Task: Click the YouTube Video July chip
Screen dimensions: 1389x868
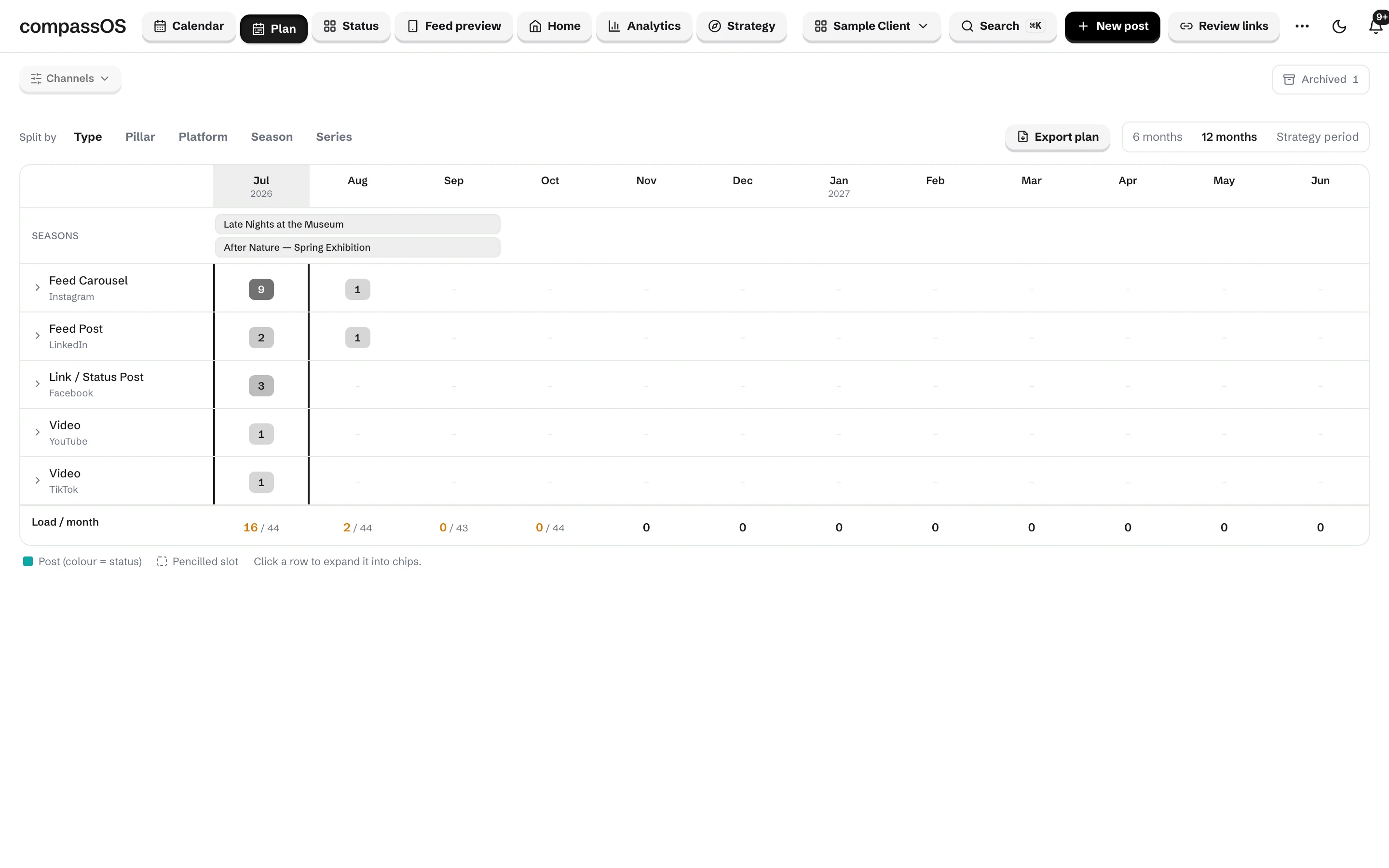Action: [x=261, y=434]
